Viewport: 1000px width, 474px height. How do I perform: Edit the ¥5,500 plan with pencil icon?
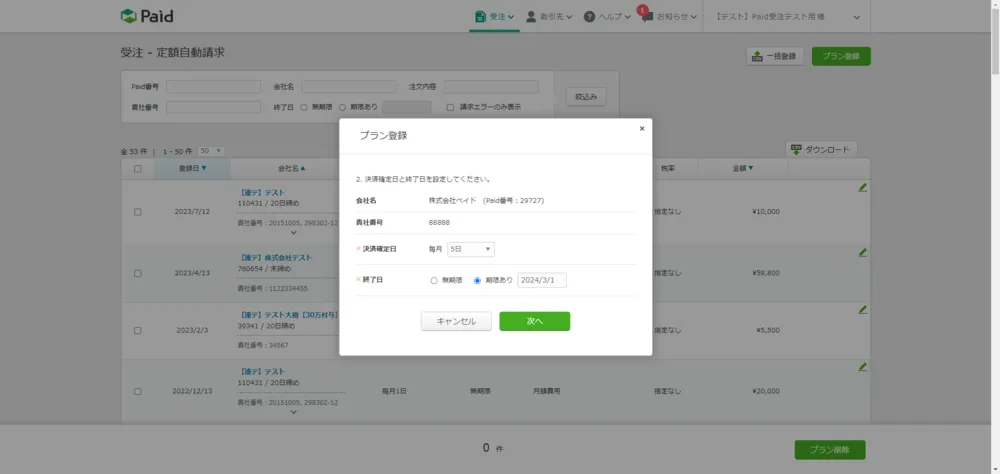point(862,309)
